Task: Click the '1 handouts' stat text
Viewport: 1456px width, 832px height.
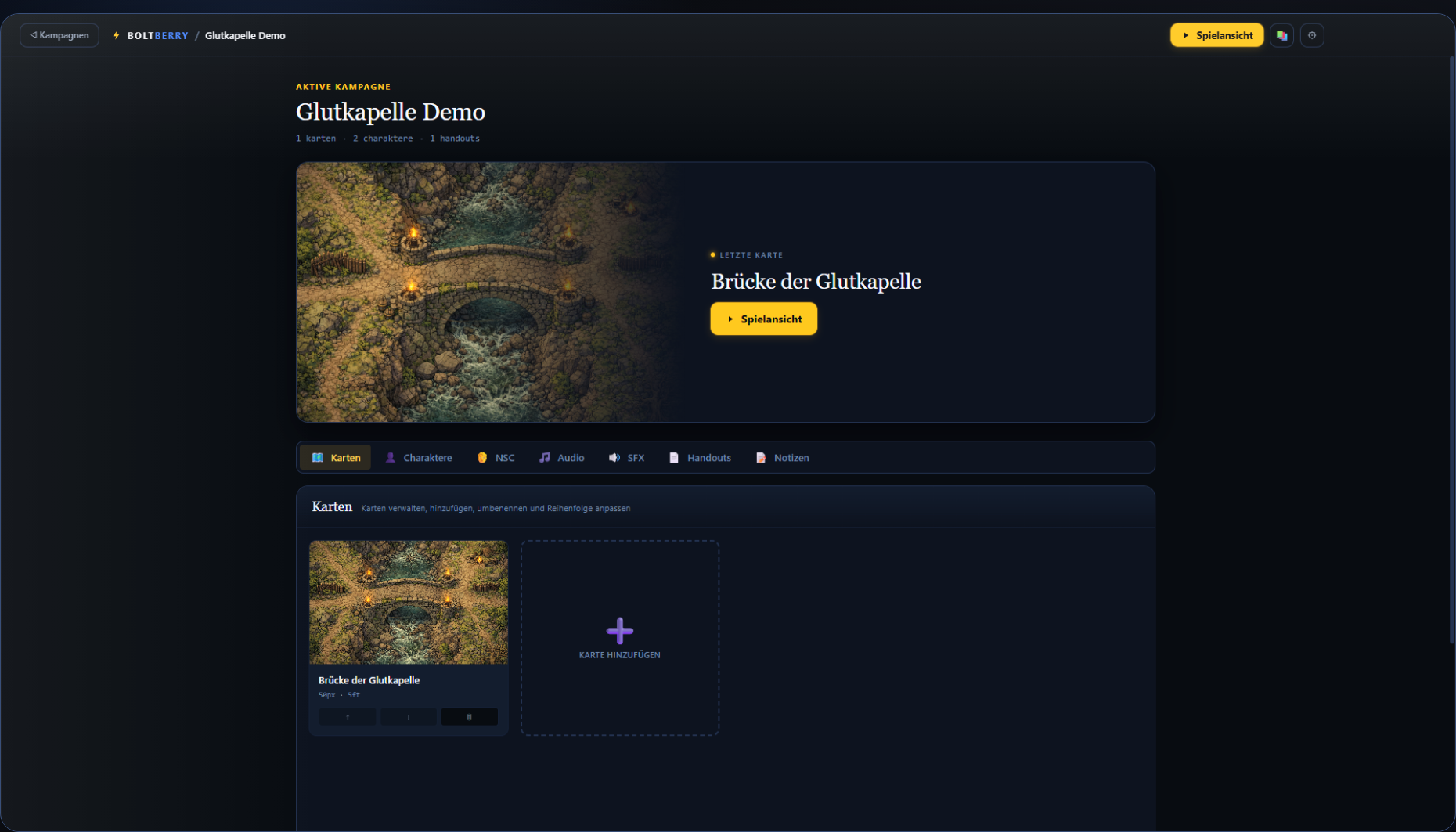Action: 455,139
